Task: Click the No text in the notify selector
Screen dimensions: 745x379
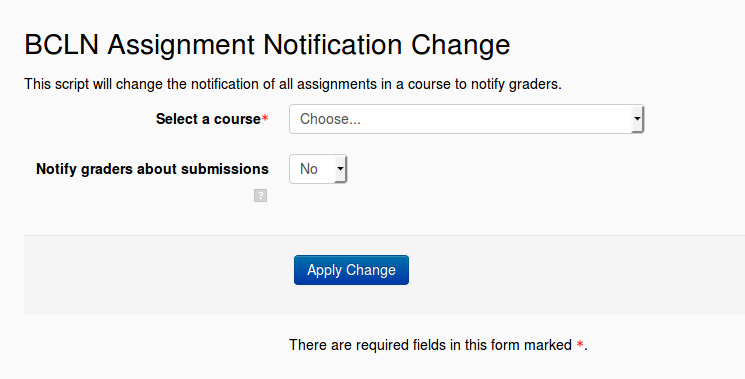Action: click(x=309, y=169)
